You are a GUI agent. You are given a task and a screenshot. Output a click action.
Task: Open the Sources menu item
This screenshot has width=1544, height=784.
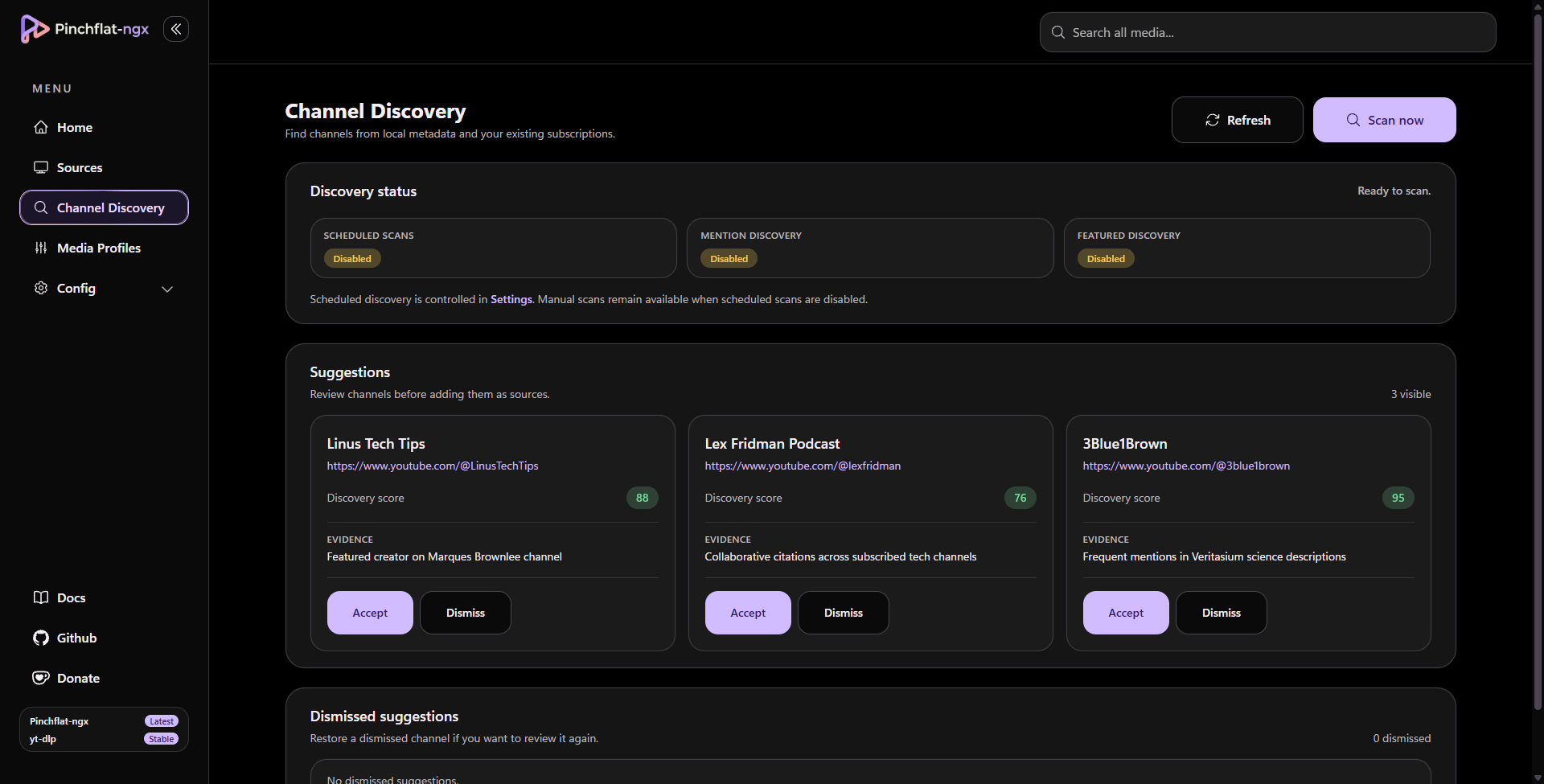[x=104, y=167]
